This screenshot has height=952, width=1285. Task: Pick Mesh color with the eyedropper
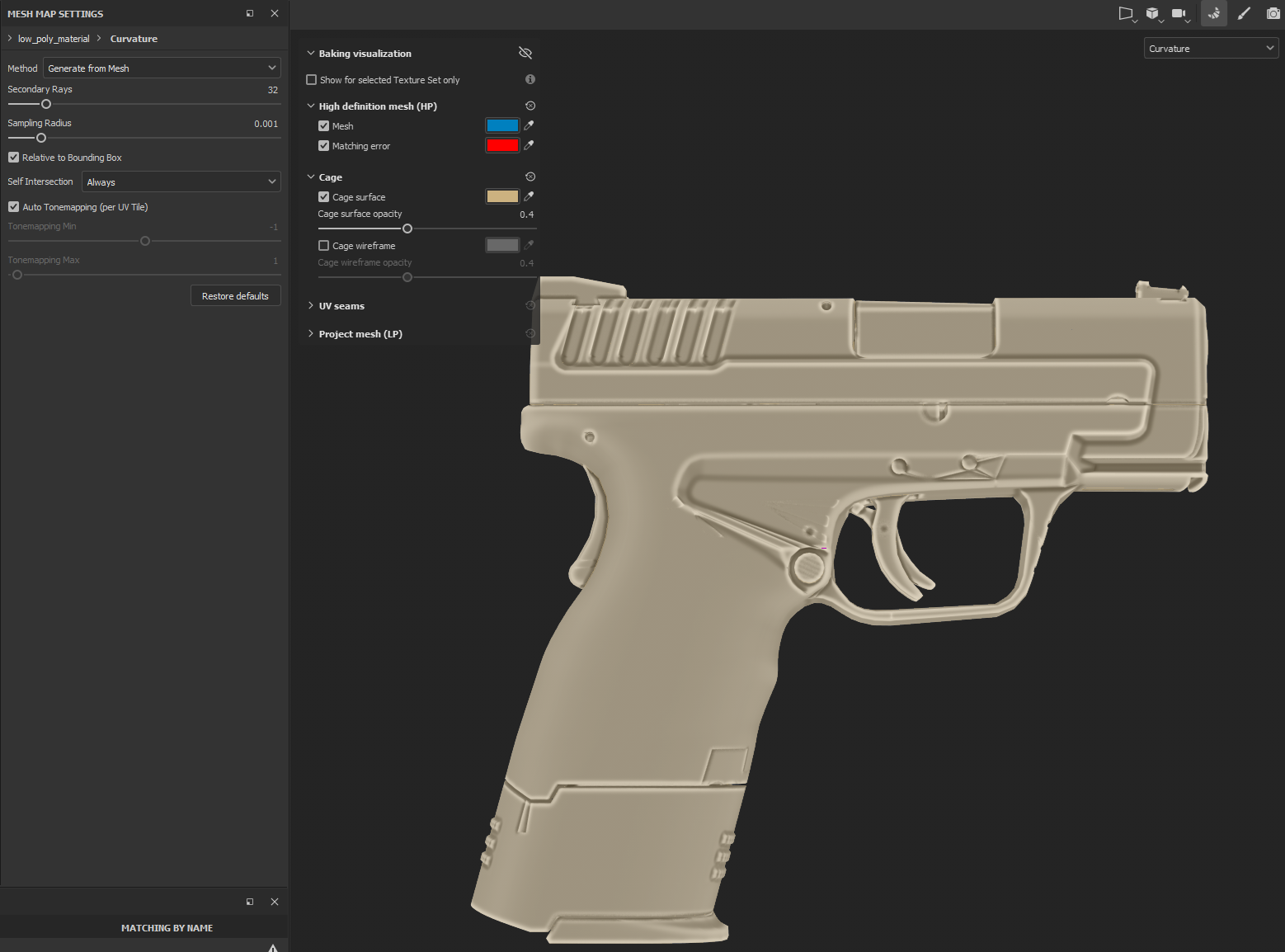[529, 125]
